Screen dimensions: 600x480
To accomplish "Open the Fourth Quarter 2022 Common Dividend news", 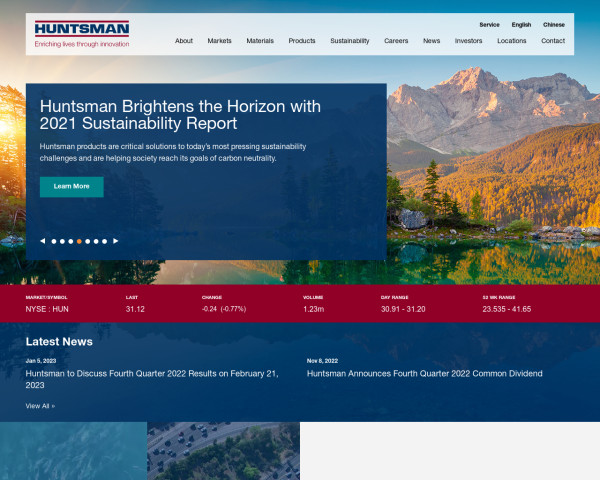I will point(424,373).
